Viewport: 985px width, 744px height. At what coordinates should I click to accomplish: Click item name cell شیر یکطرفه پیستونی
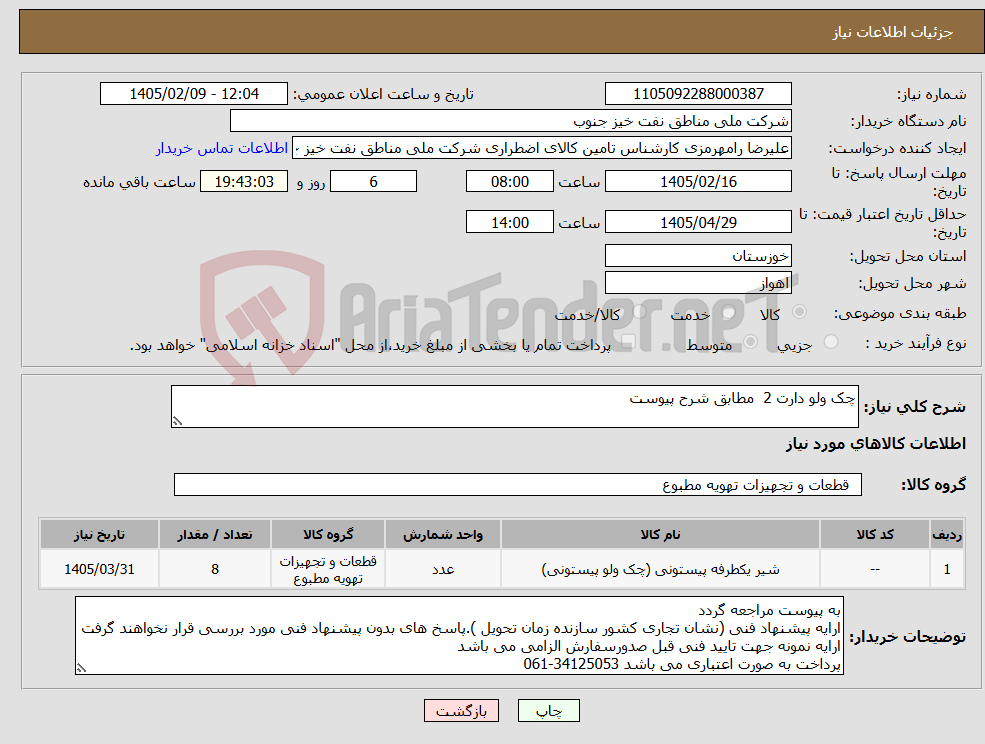[660, 569]
